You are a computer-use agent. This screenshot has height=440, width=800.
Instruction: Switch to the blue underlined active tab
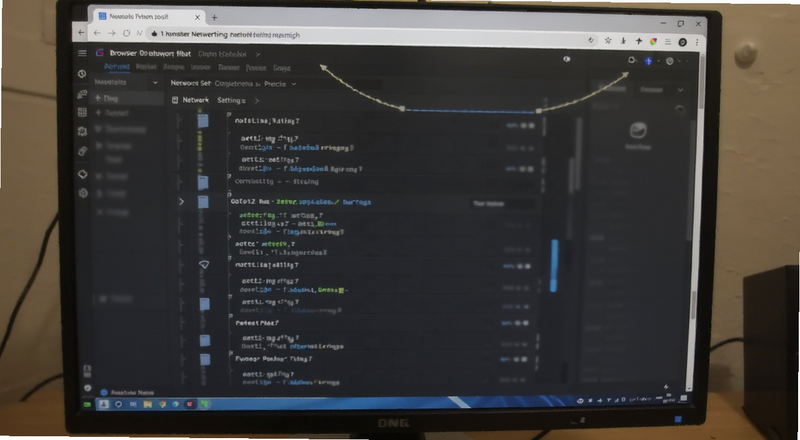[x=117, y=67]
